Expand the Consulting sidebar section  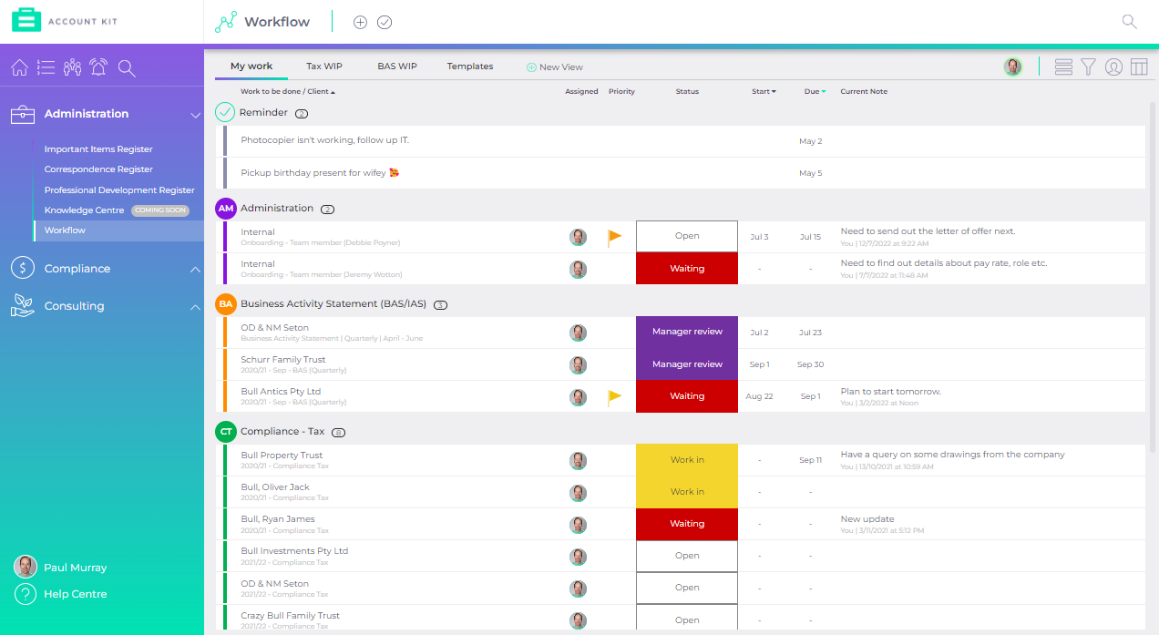tap(195, 307)
